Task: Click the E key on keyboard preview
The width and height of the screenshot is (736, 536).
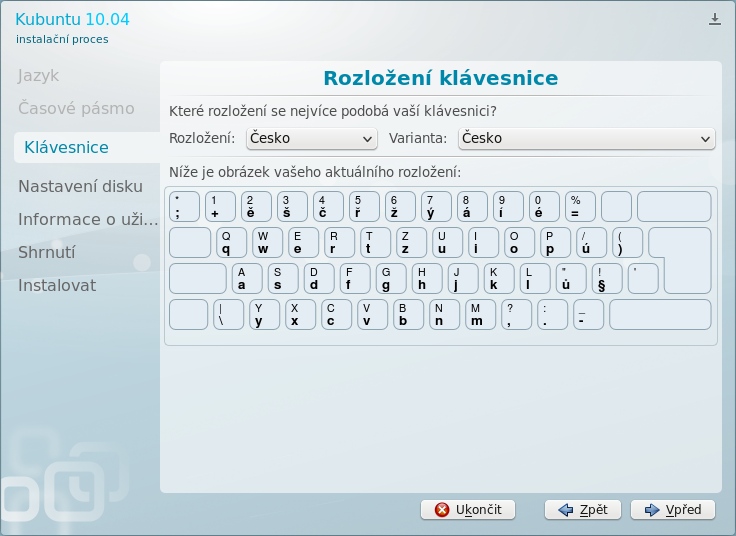Action: pyautogui.click(x=304, y=243)
